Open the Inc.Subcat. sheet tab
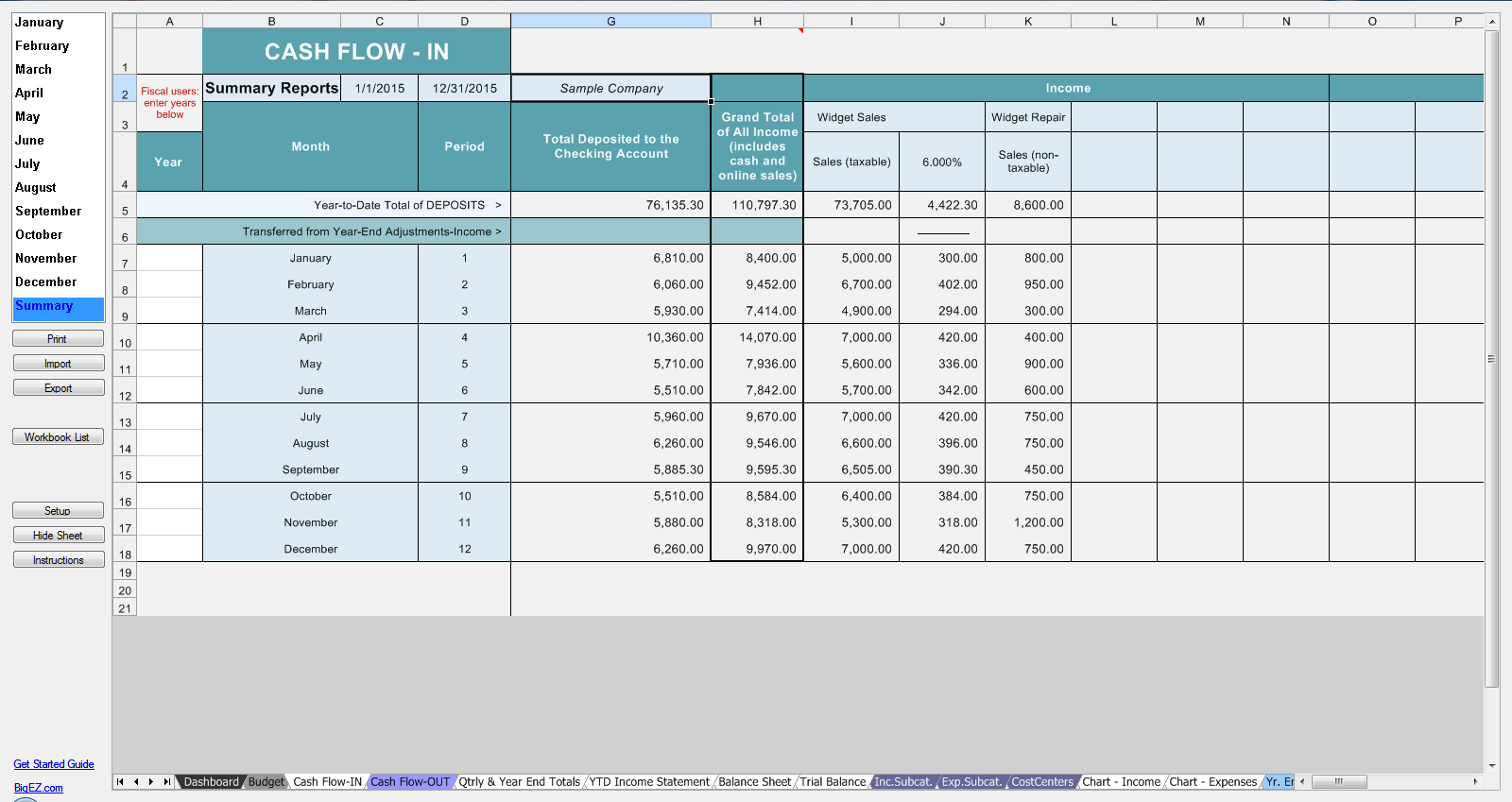This screenshot has width=1512, height=802. [902, 781]
